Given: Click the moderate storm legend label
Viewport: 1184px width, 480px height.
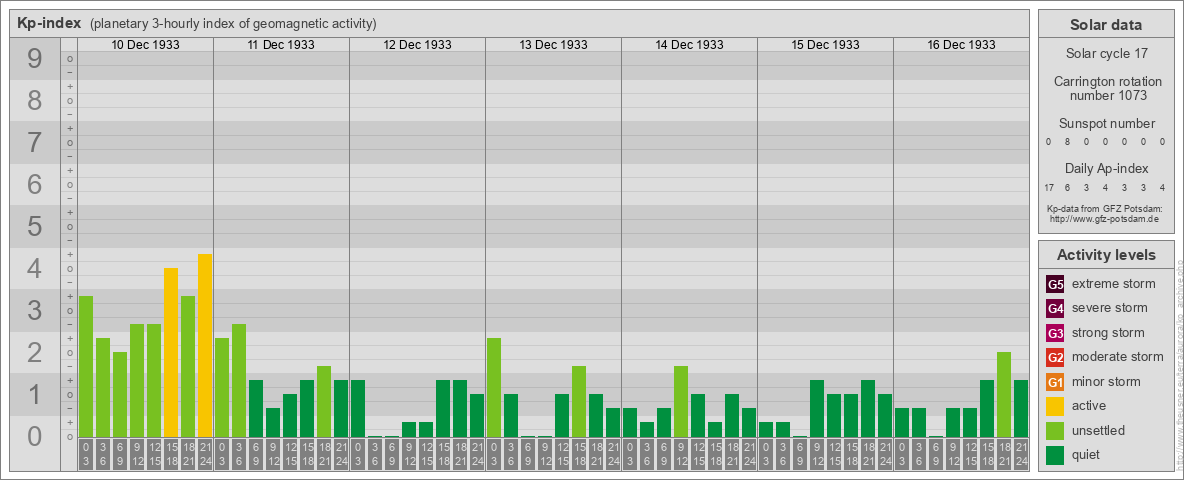Looking at the screenshot, I should pos(1118,357).
